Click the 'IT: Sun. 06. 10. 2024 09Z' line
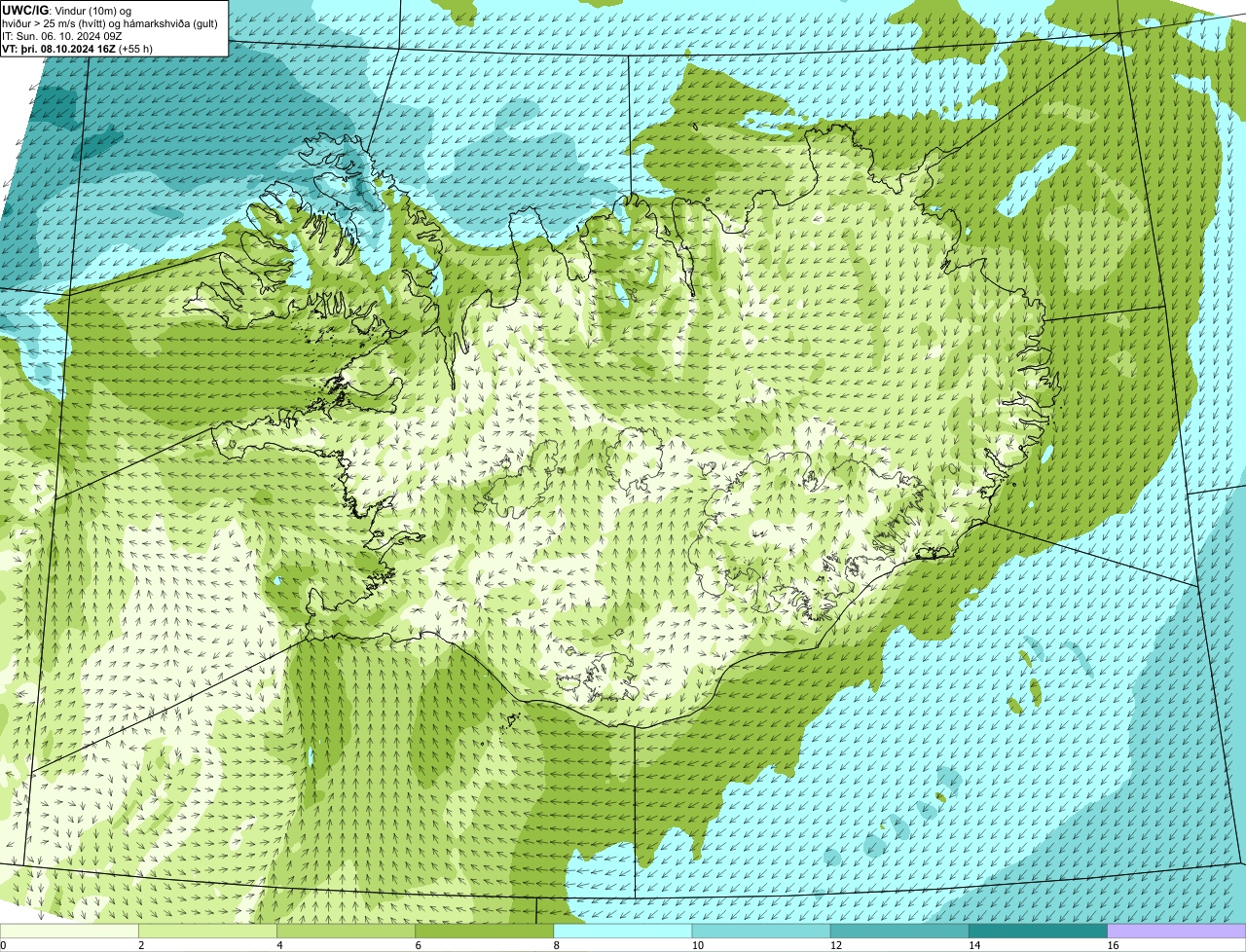Image resolution: width=1246 pixels, height=952 pixels. (61, 36)
